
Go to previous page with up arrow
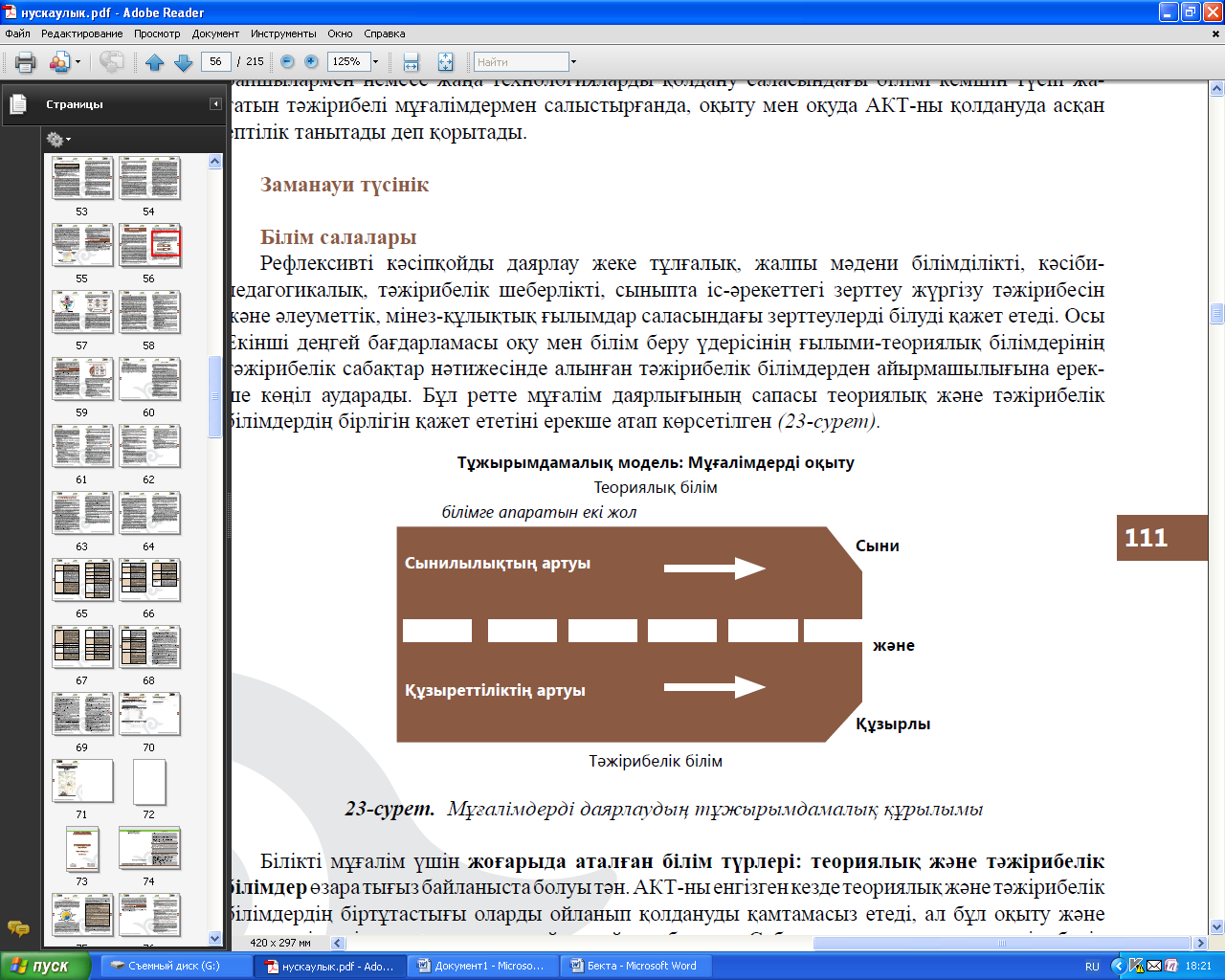(x=155, y=62)
